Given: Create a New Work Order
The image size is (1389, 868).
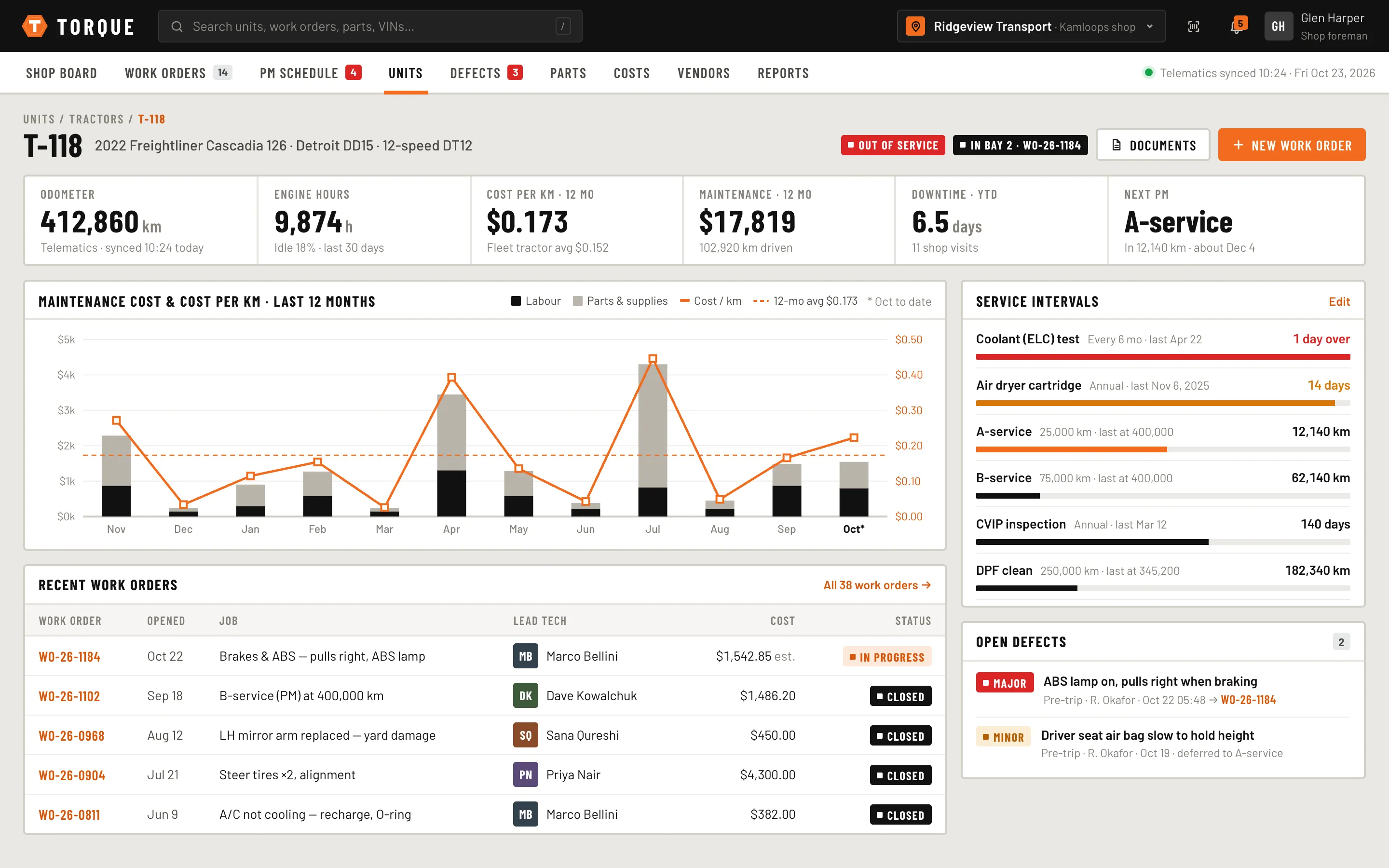Looking at the screenshot, I should pyautogui.click(x=1292, y=145).
